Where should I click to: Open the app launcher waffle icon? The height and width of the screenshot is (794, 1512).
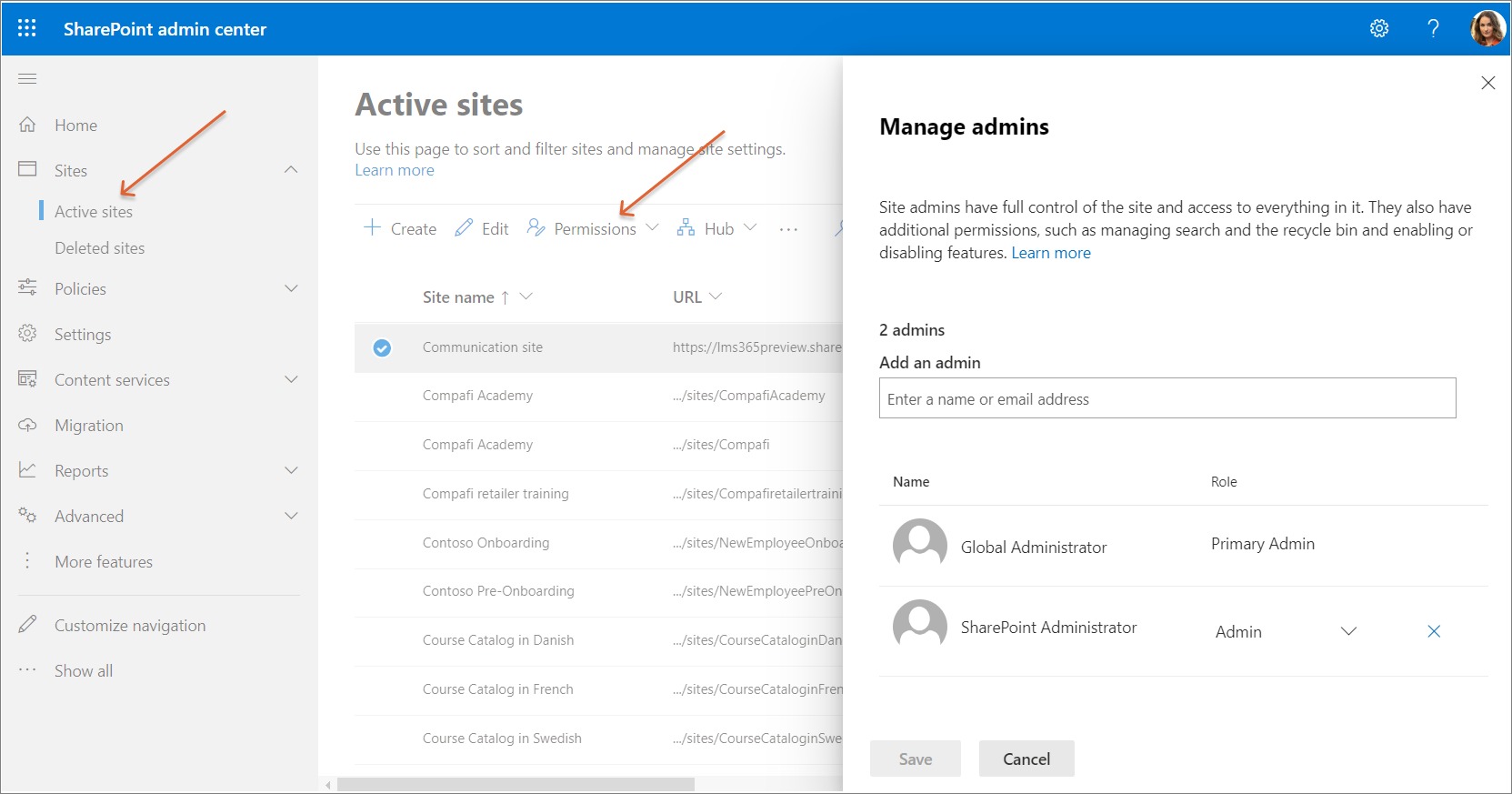pyautogui.click(x=27, y=28)
